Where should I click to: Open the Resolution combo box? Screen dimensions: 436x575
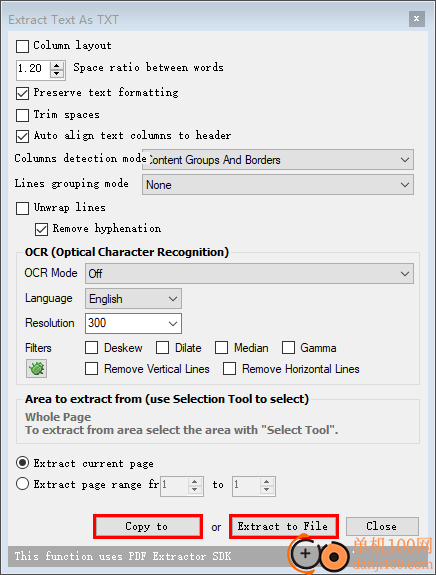133,323
